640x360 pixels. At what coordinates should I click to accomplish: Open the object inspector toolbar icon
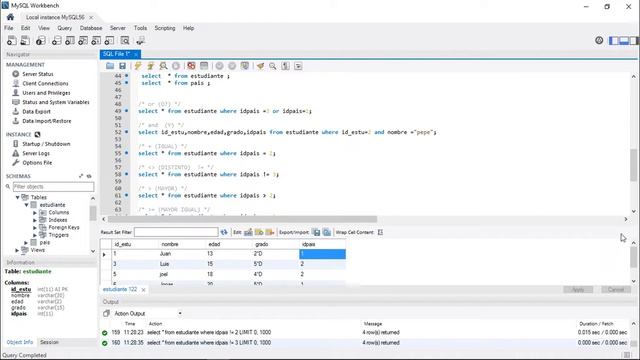click(x=40, y=40)
